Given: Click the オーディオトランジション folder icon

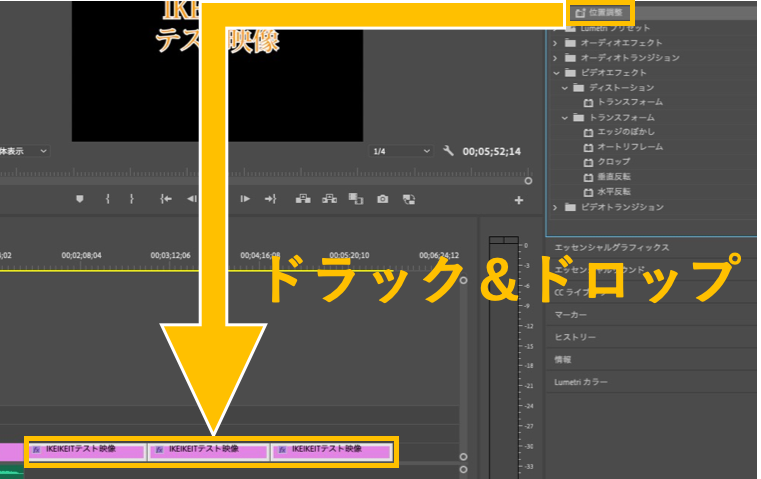Looking at the screenshot, I should click(570, 58).
